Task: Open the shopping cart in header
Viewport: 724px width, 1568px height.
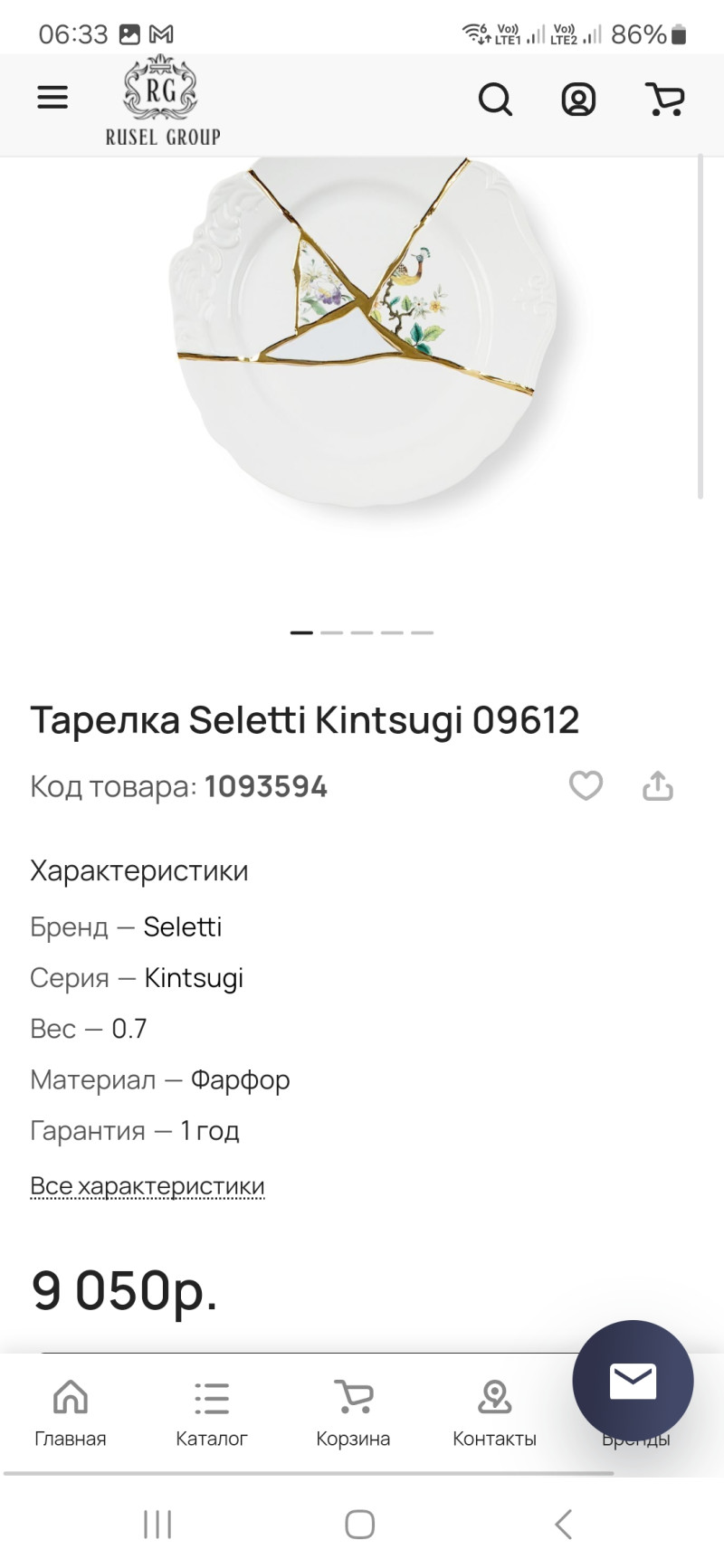Action: click(x=665, y=99)
